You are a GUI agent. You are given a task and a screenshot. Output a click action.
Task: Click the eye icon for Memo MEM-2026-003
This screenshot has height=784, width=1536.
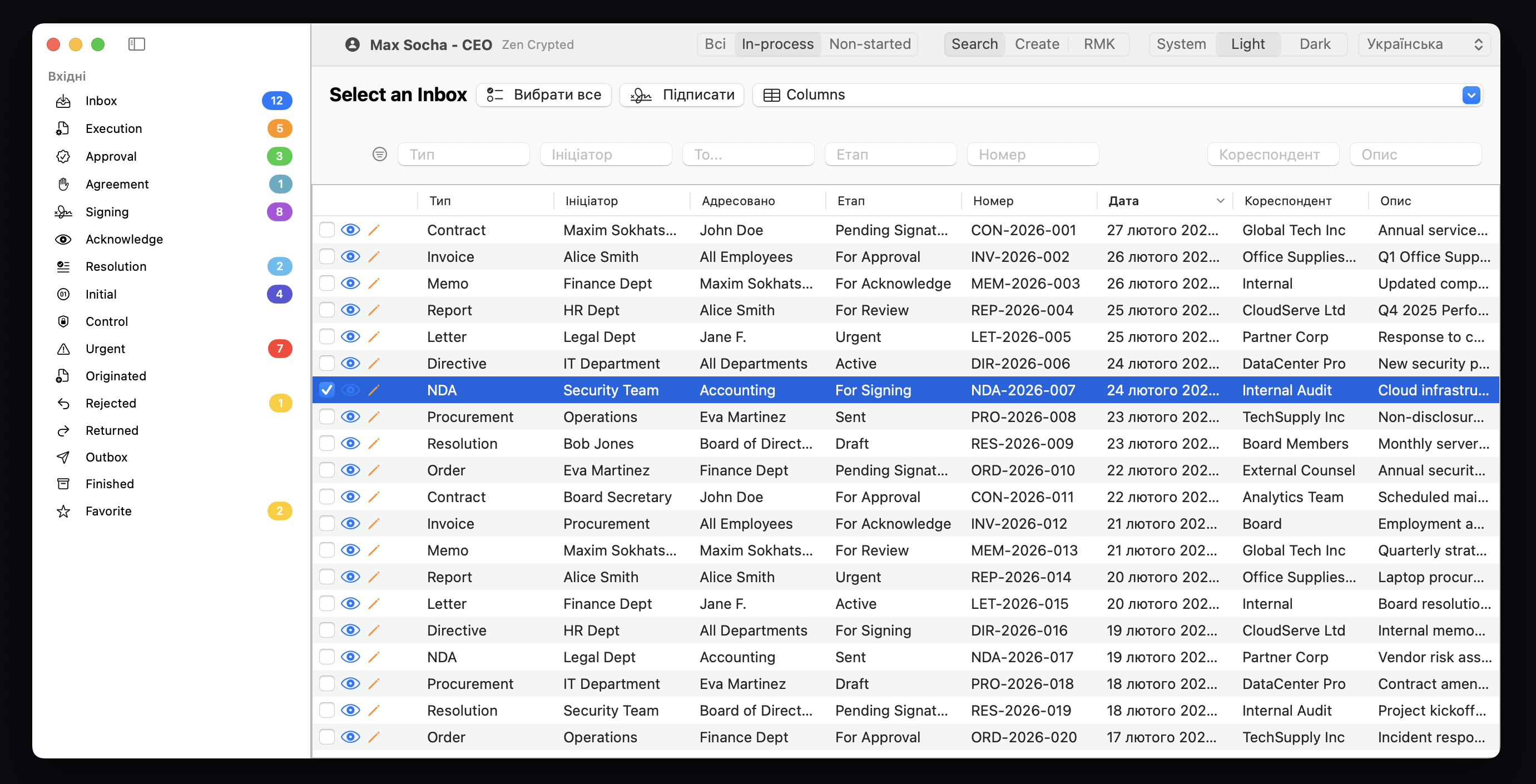[x=350, y=283]
